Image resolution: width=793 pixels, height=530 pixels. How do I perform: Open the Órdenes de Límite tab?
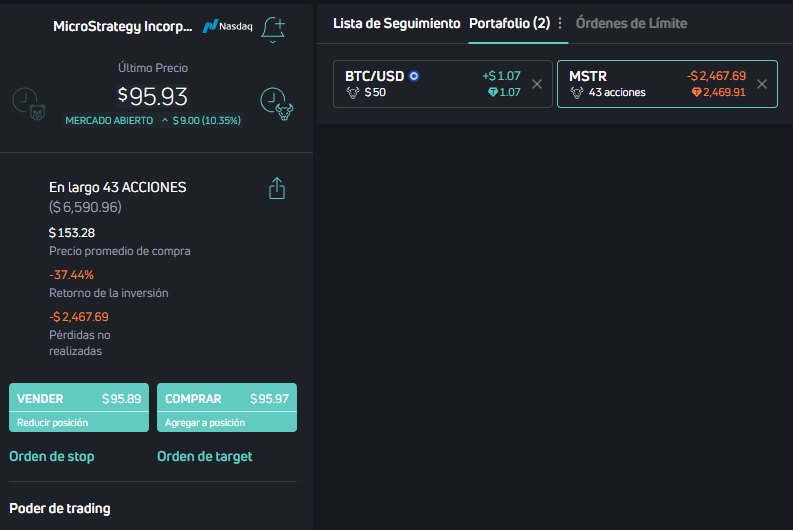(x=631, y=23)
